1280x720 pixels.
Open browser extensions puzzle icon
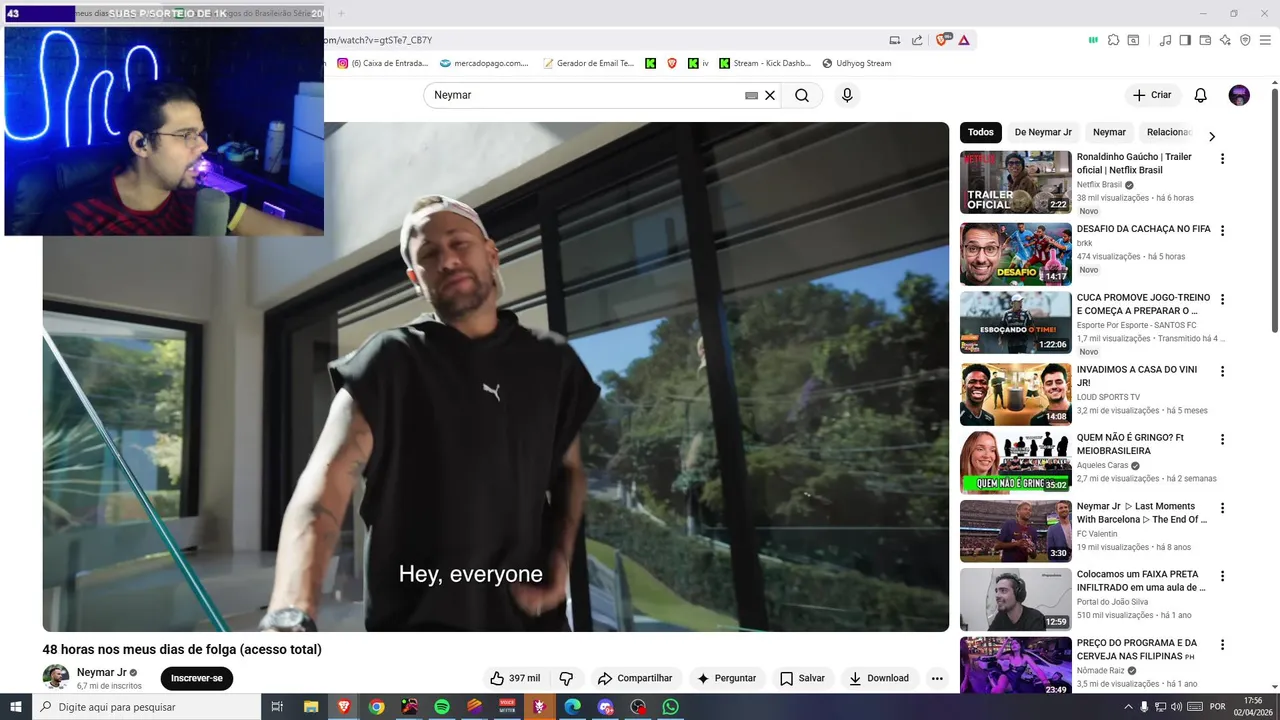click(1113, 40)
